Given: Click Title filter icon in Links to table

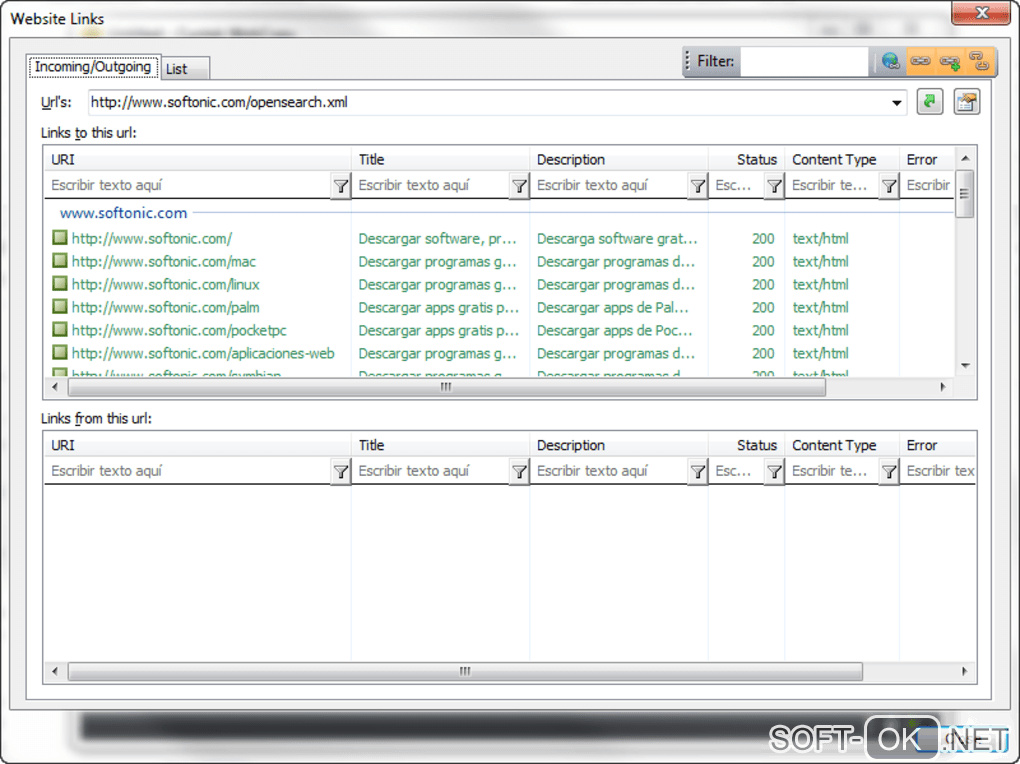Looking at the screenshot, I should click(519, 186).
